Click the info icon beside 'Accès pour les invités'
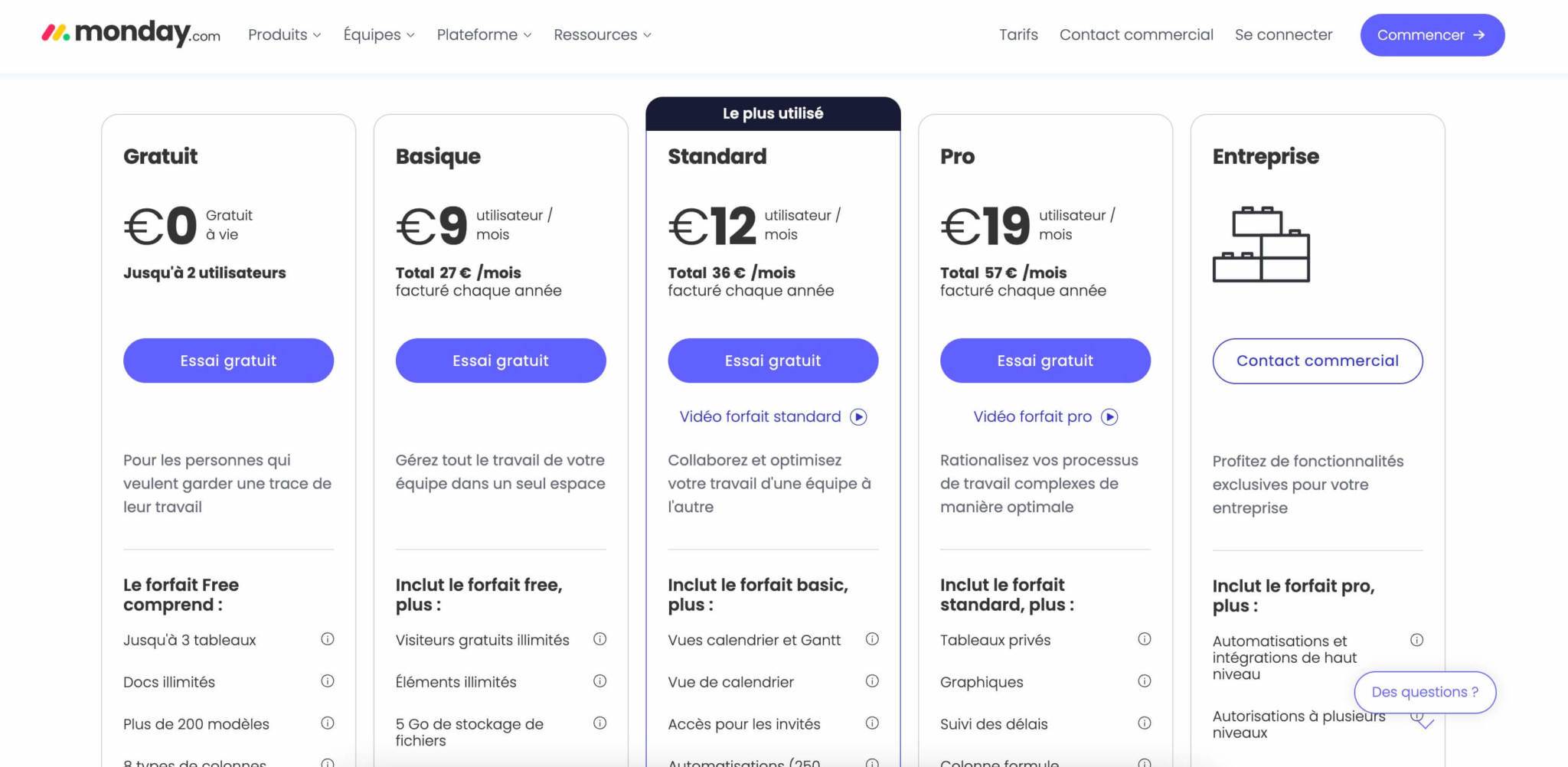1568x767 pixels. pyautogui.click(x=873, y=722)
